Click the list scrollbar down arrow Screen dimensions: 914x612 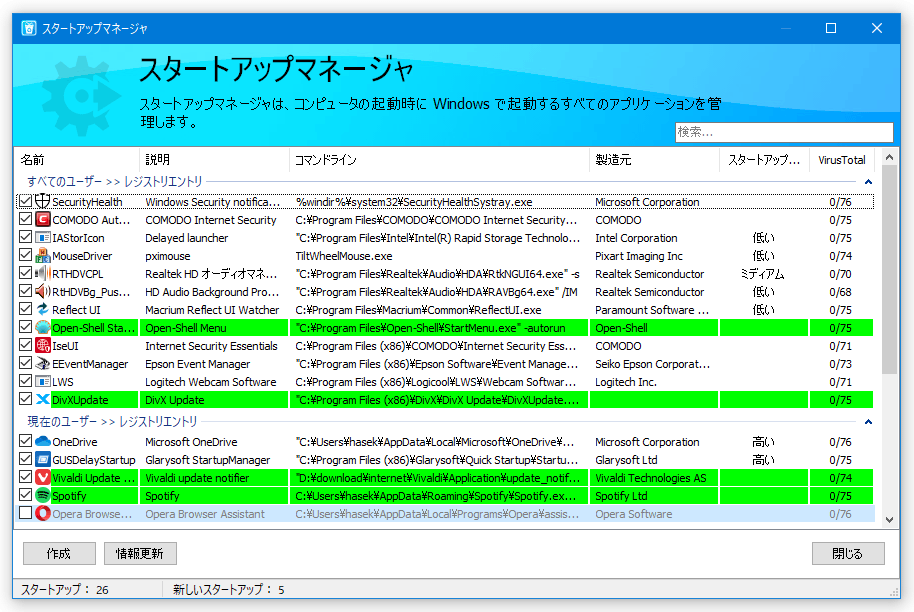point(889,519)
